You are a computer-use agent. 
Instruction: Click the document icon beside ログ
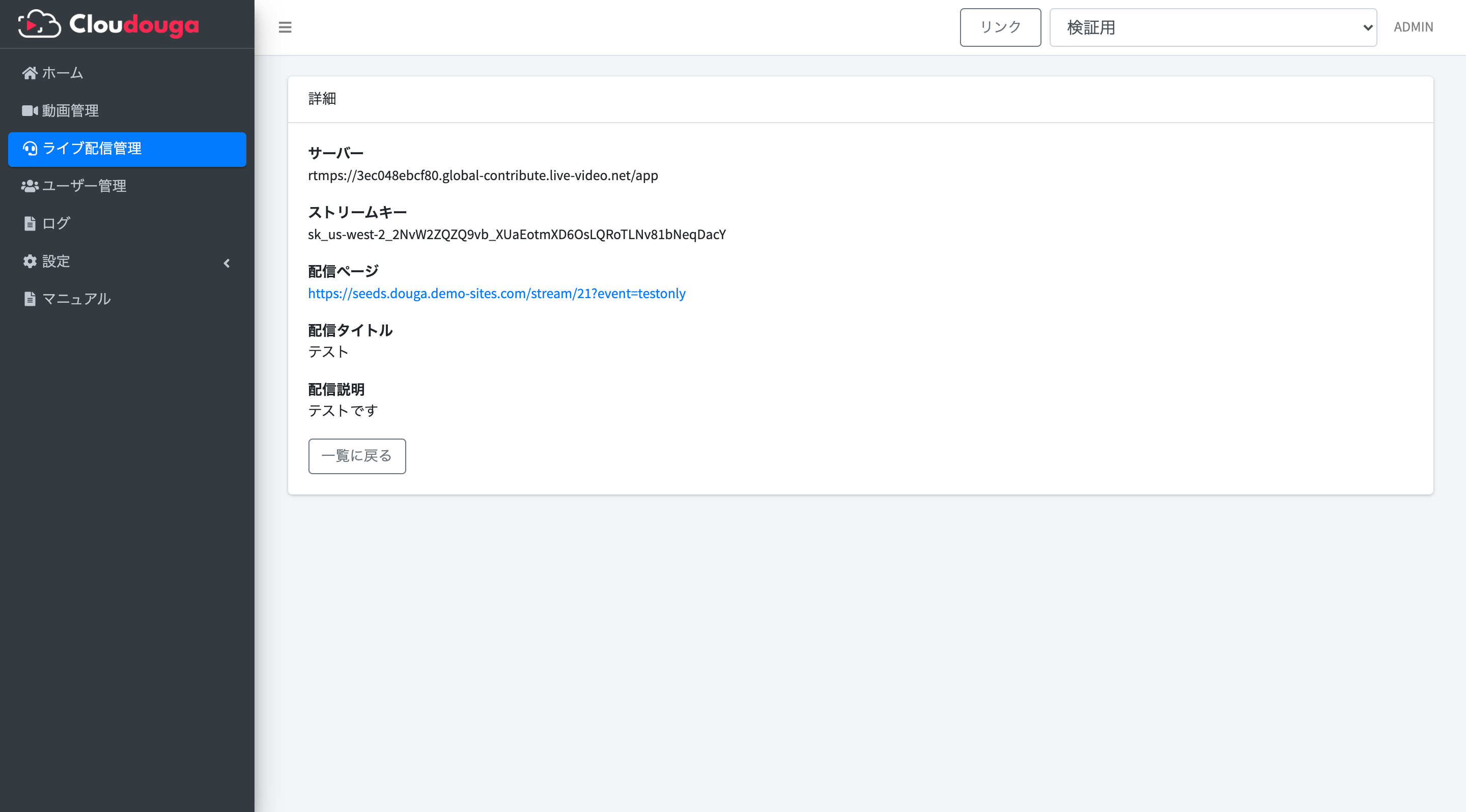(30, 223)
